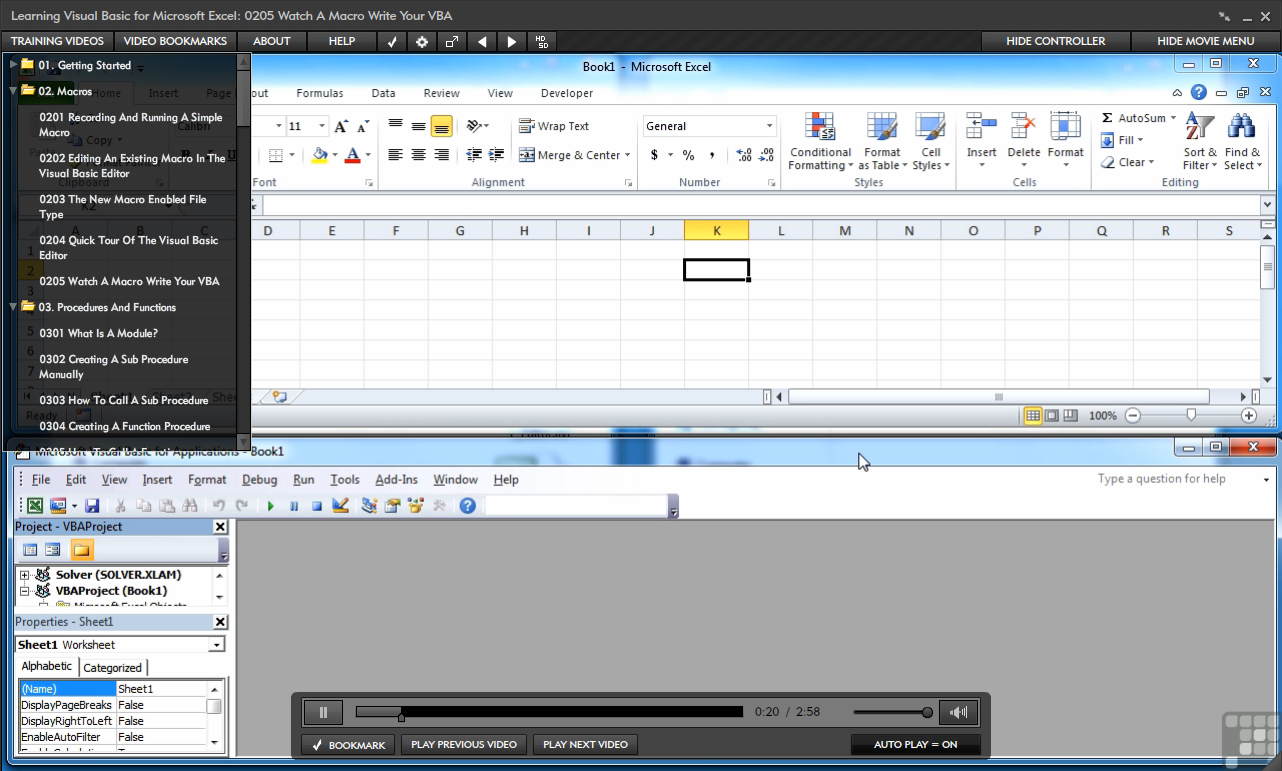Expand the Solver (SOLVER.XLAM) tree node

click(x=25, y=575)
